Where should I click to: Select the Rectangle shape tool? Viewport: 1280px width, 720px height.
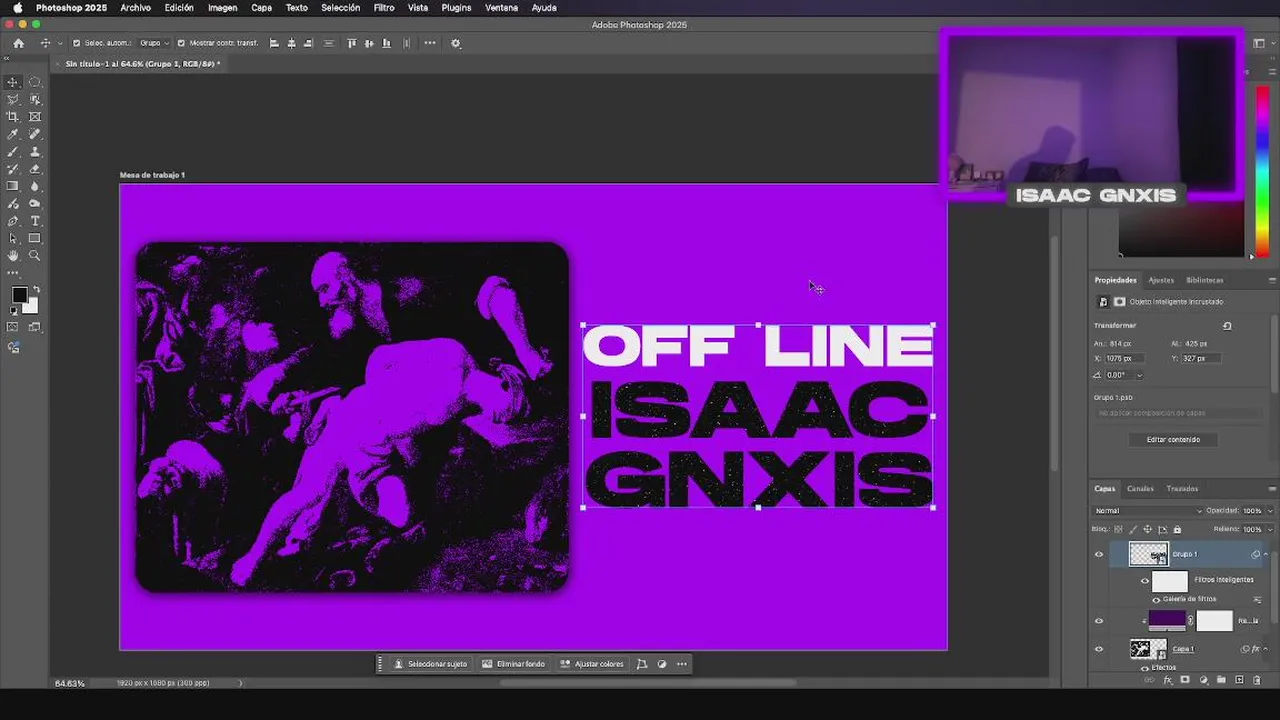[x=35, y=238]
